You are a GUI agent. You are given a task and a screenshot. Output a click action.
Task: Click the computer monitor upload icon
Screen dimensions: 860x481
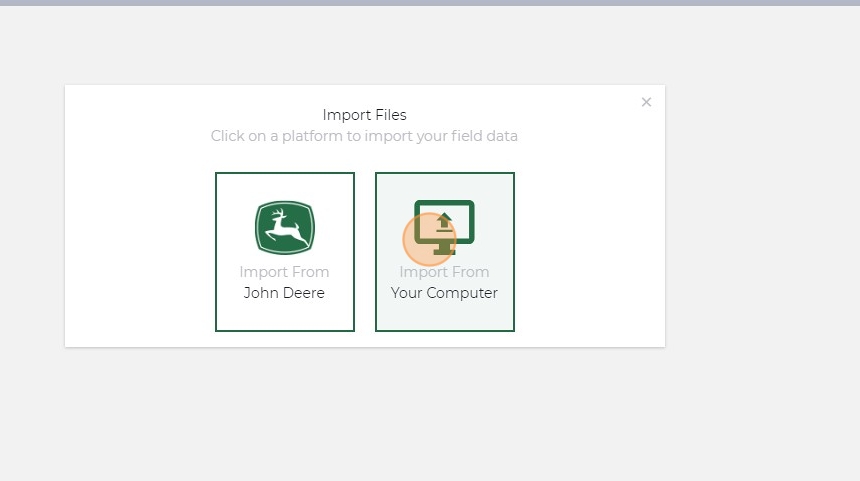click(445, 227)
